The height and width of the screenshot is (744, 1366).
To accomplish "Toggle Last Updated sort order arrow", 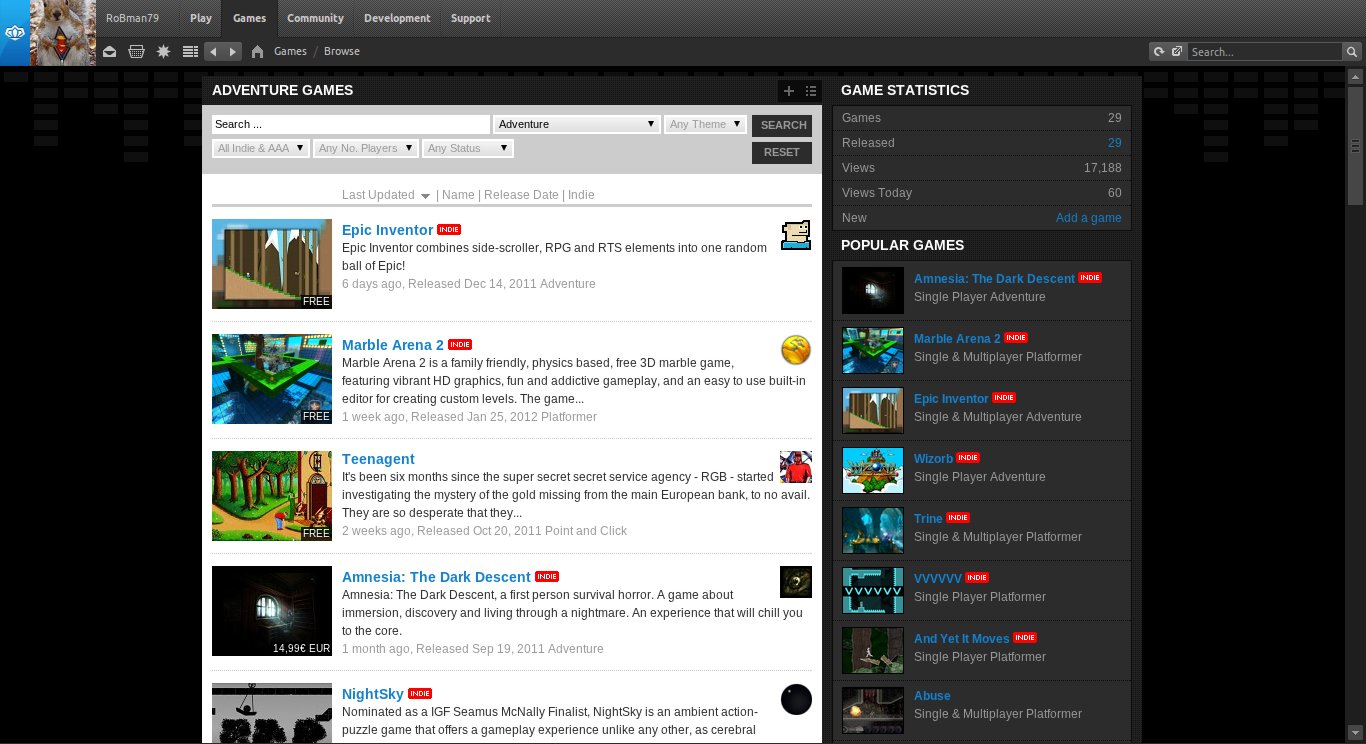I will point(425,196).
